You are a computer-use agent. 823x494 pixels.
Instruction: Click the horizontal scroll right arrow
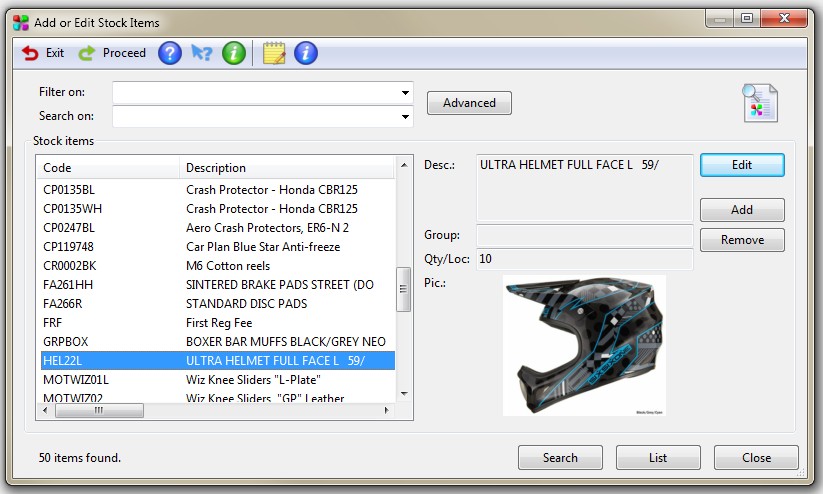(x=386, y=411)
